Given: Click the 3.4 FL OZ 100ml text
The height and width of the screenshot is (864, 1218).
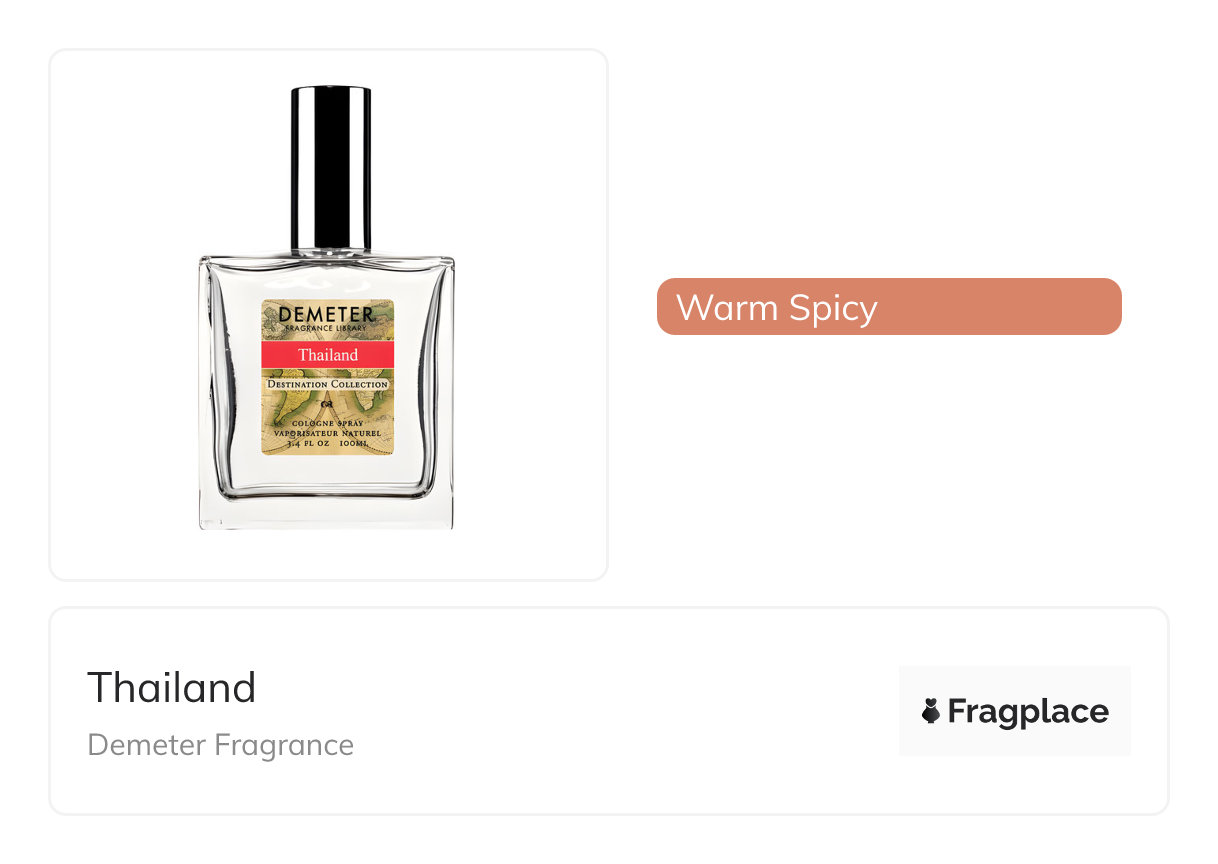Looking at the screenshot, I should 328,442.
